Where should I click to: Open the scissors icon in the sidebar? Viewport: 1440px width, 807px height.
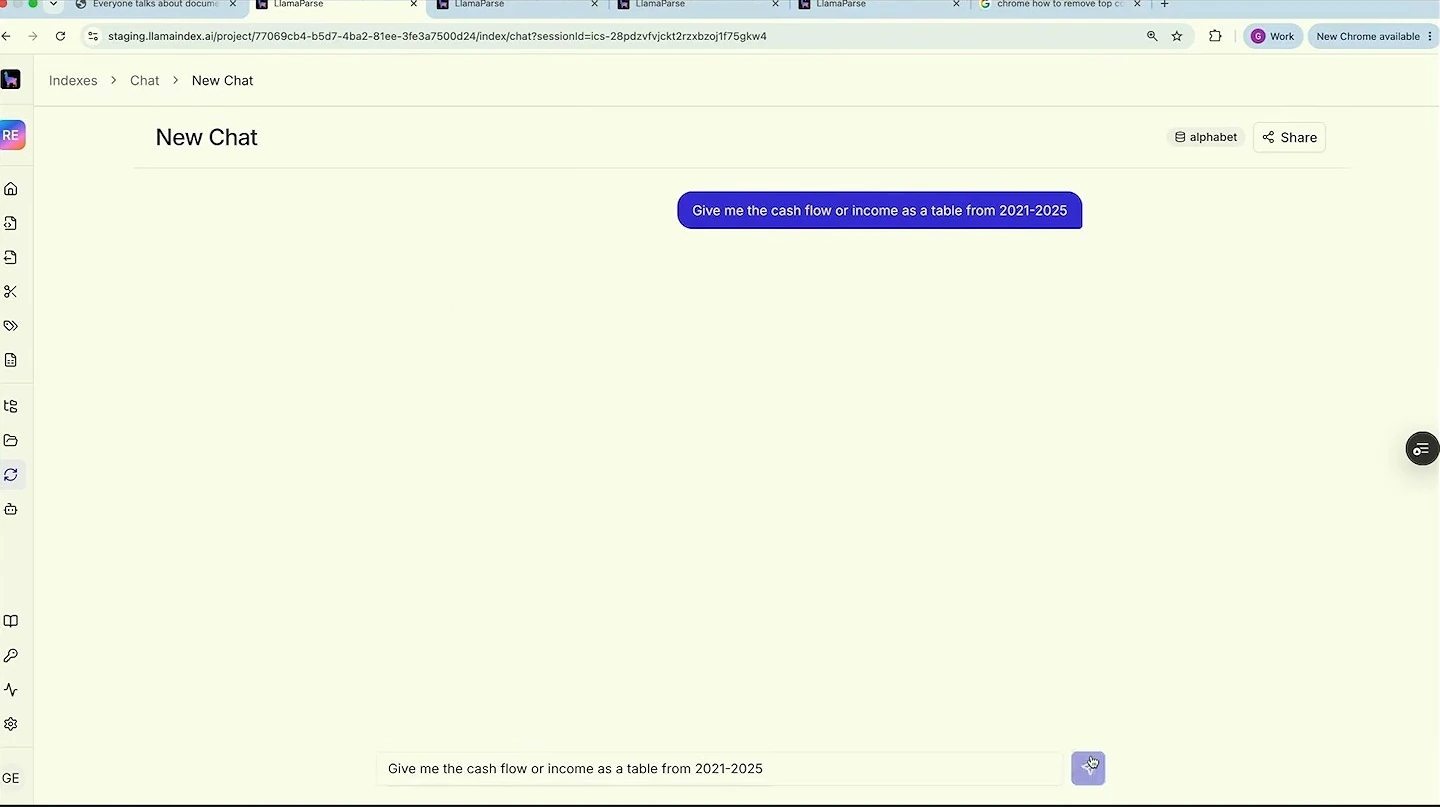coord(11,292)
